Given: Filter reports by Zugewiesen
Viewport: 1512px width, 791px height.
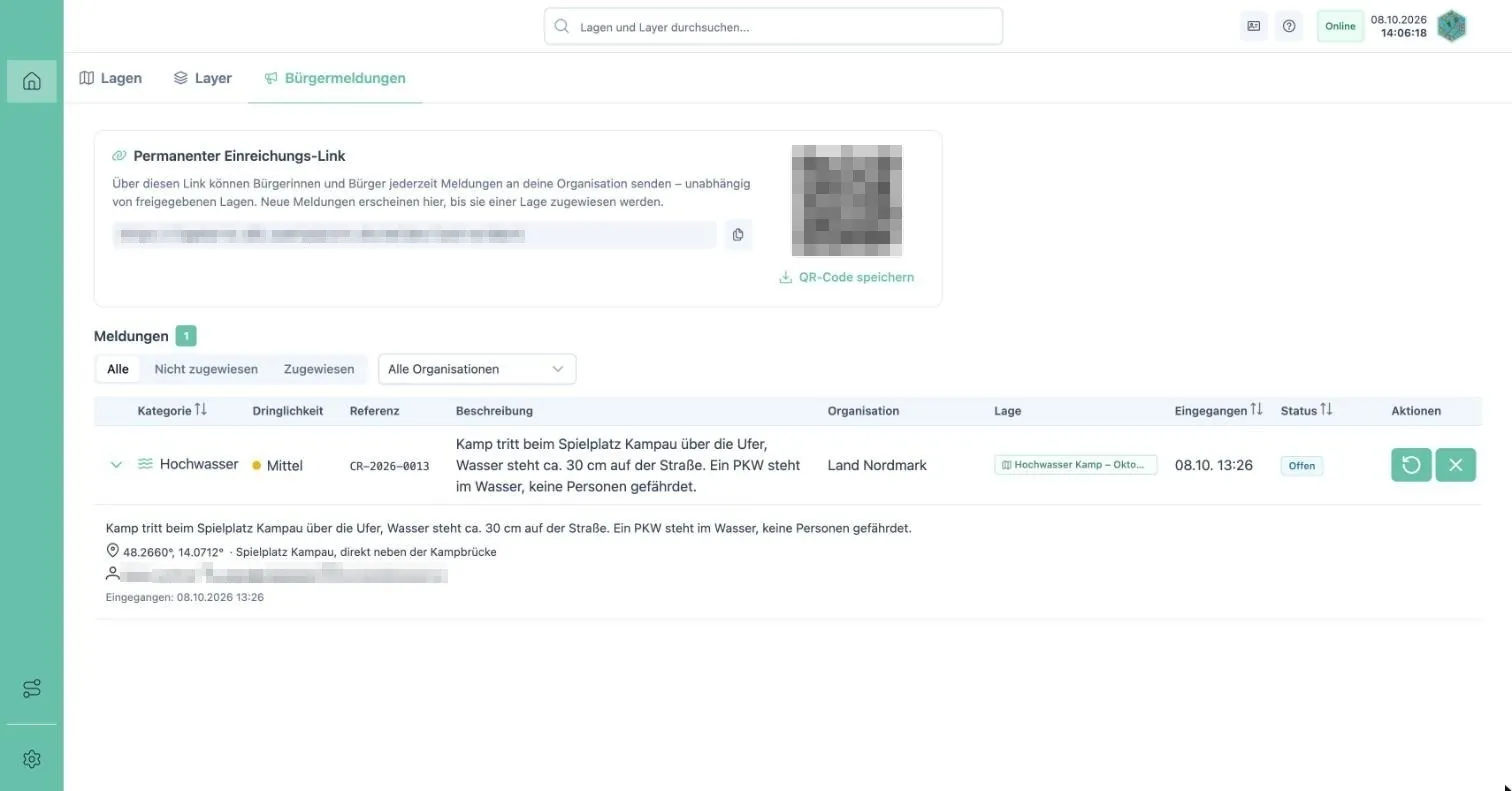Looking at the screenshot, I should tap(319, 369).
